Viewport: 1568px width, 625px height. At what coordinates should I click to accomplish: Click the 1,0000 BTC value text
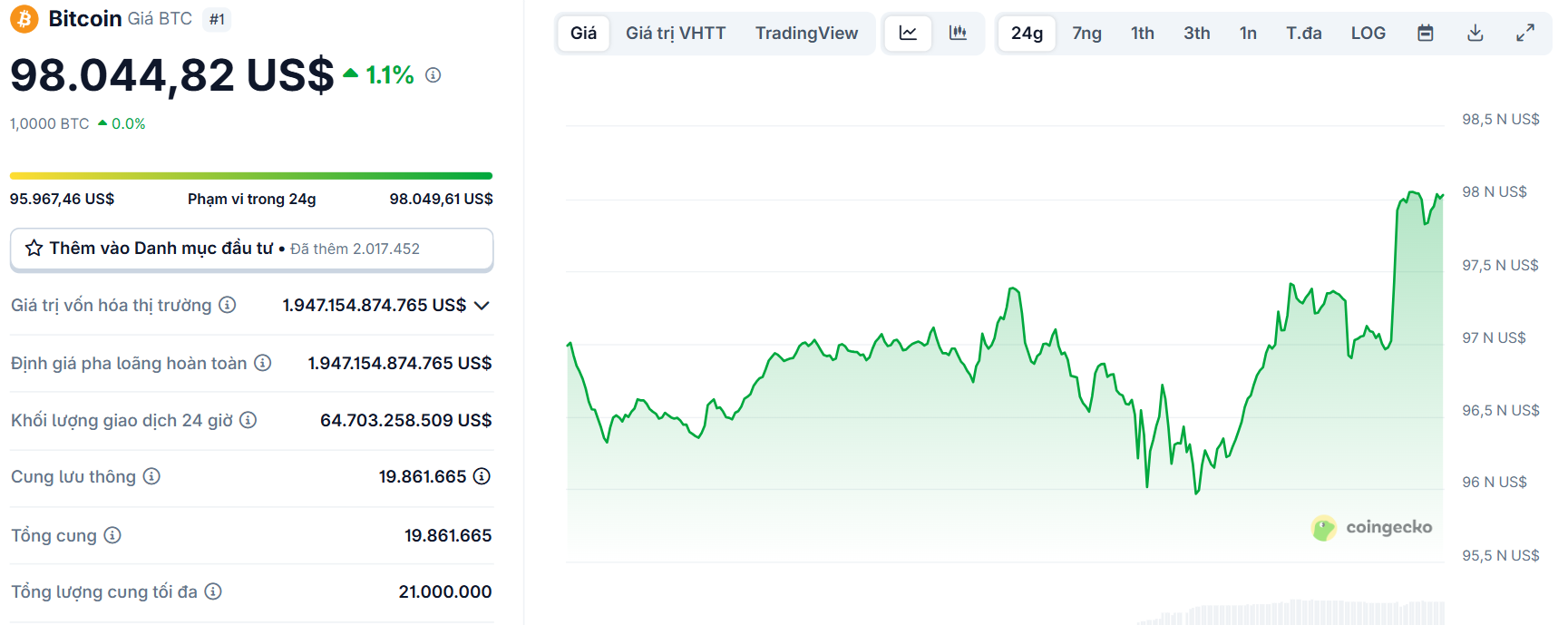pos(50,123)
